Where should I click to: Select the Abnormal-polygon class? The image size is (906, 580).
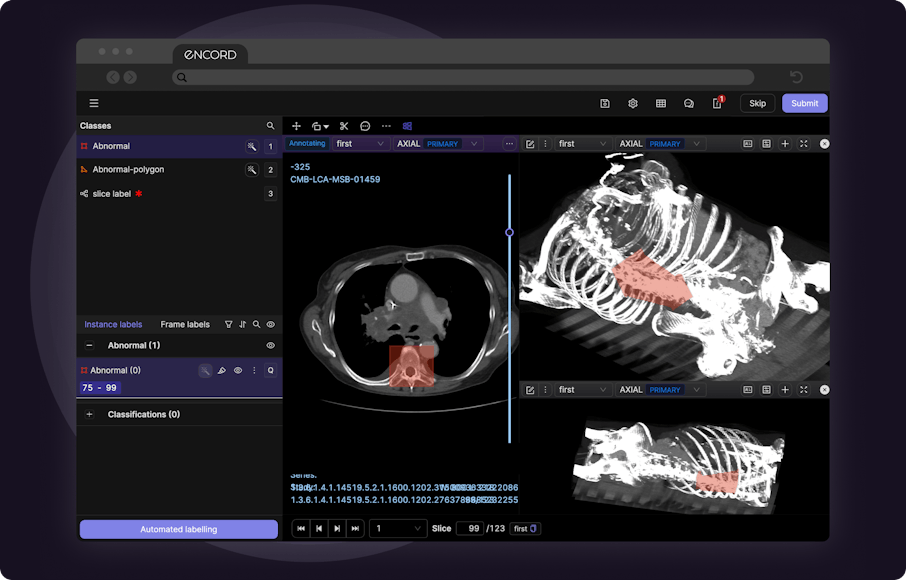point(128,170)
